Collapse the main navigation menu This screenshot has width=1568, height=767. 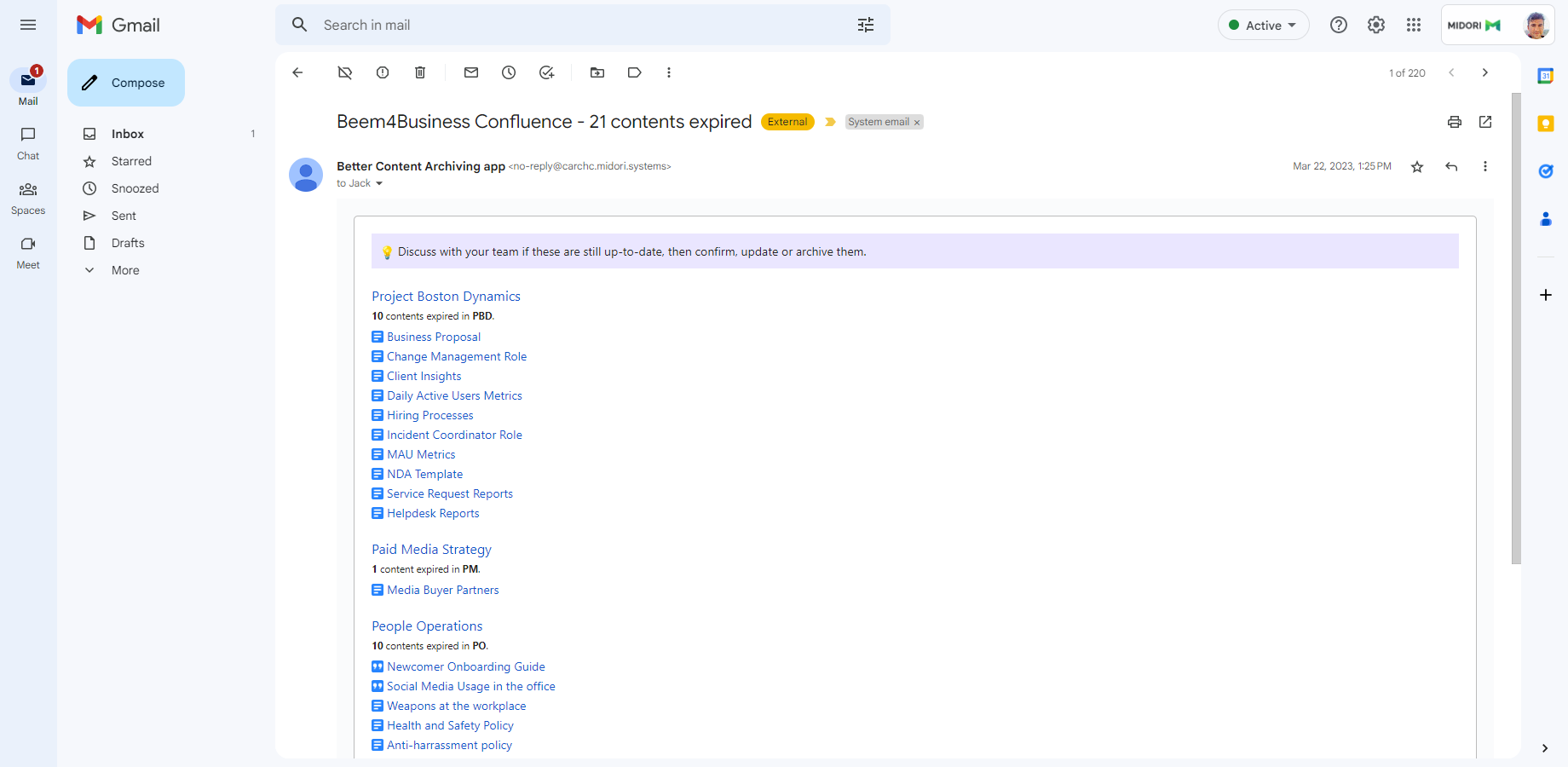pos(28,25)
